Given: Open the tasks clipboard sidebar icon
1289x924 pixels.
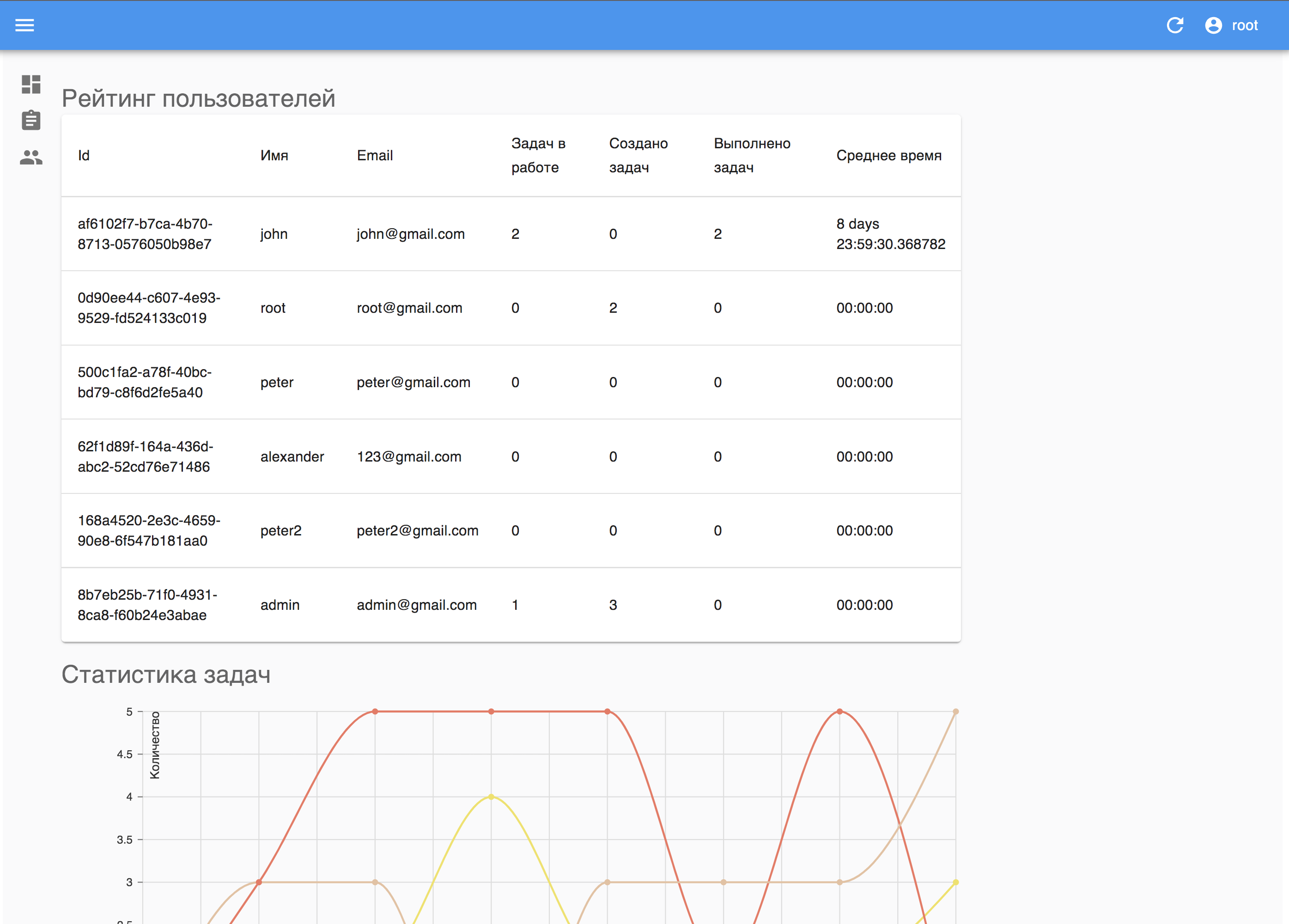Looking at the screenshot, I should point(31,120).
